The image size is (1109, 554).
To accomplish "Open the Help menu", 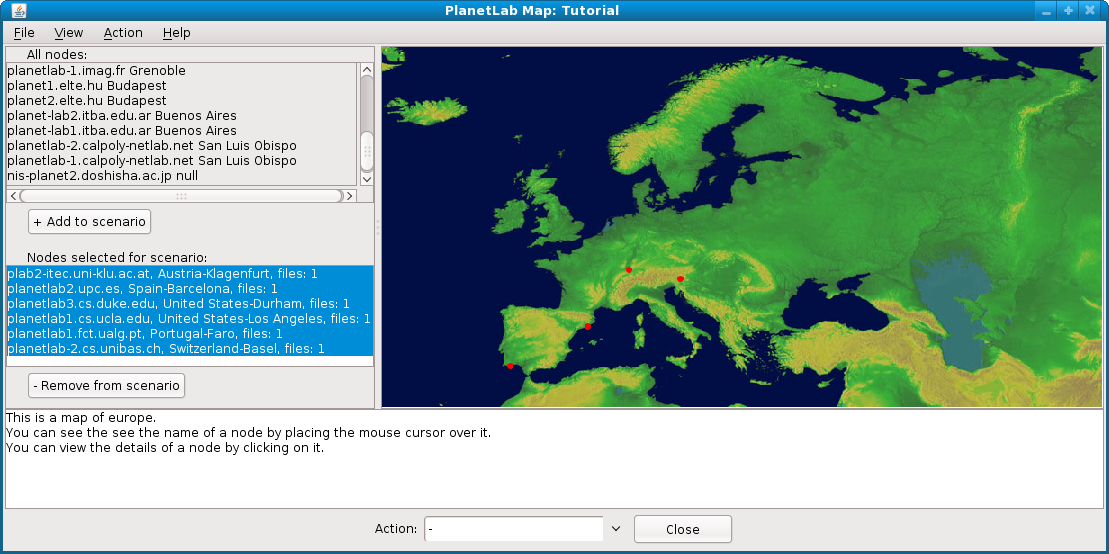I will (177, 33).
